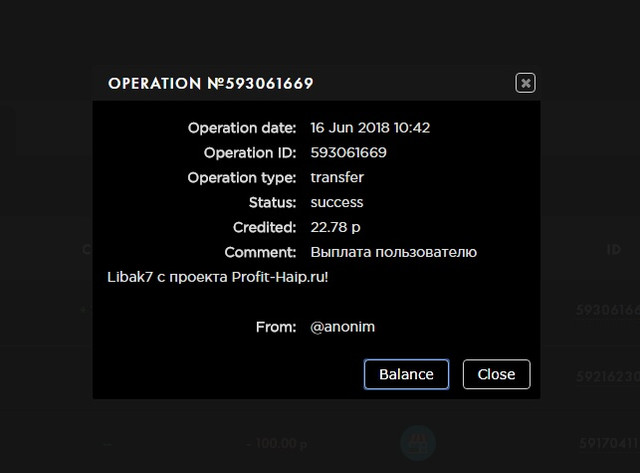640x473 pixels.
Task: Open the dimmed operation row 59216230
Action: click(x=608, y=376)
